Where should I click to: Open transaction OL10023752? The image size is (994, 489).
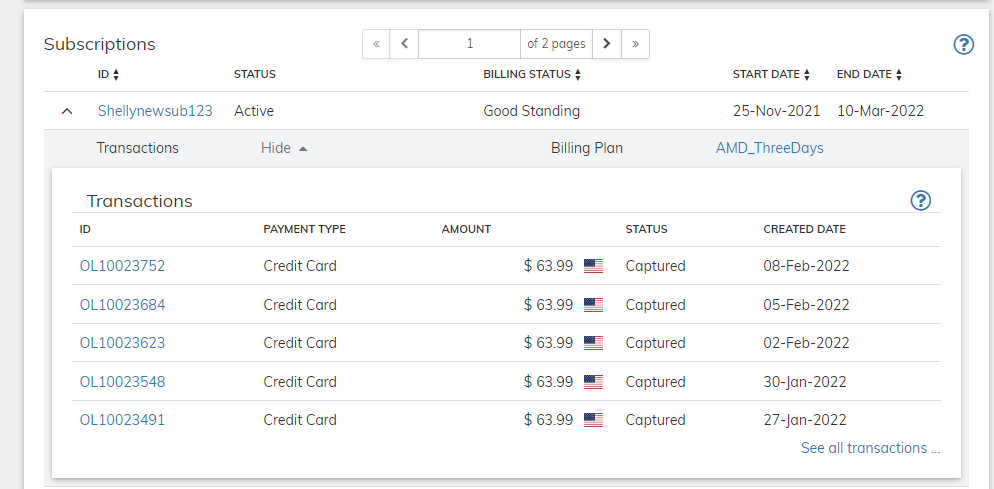coord(122,266)
